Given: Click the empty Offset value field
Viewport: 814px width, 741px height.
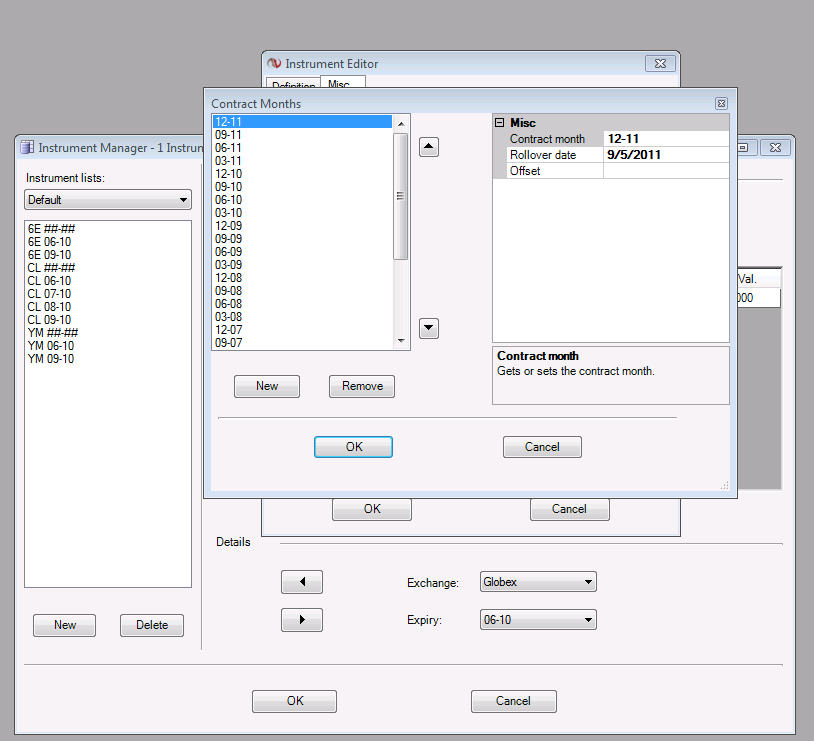Looking at the screenshot, I should (666, 171).
